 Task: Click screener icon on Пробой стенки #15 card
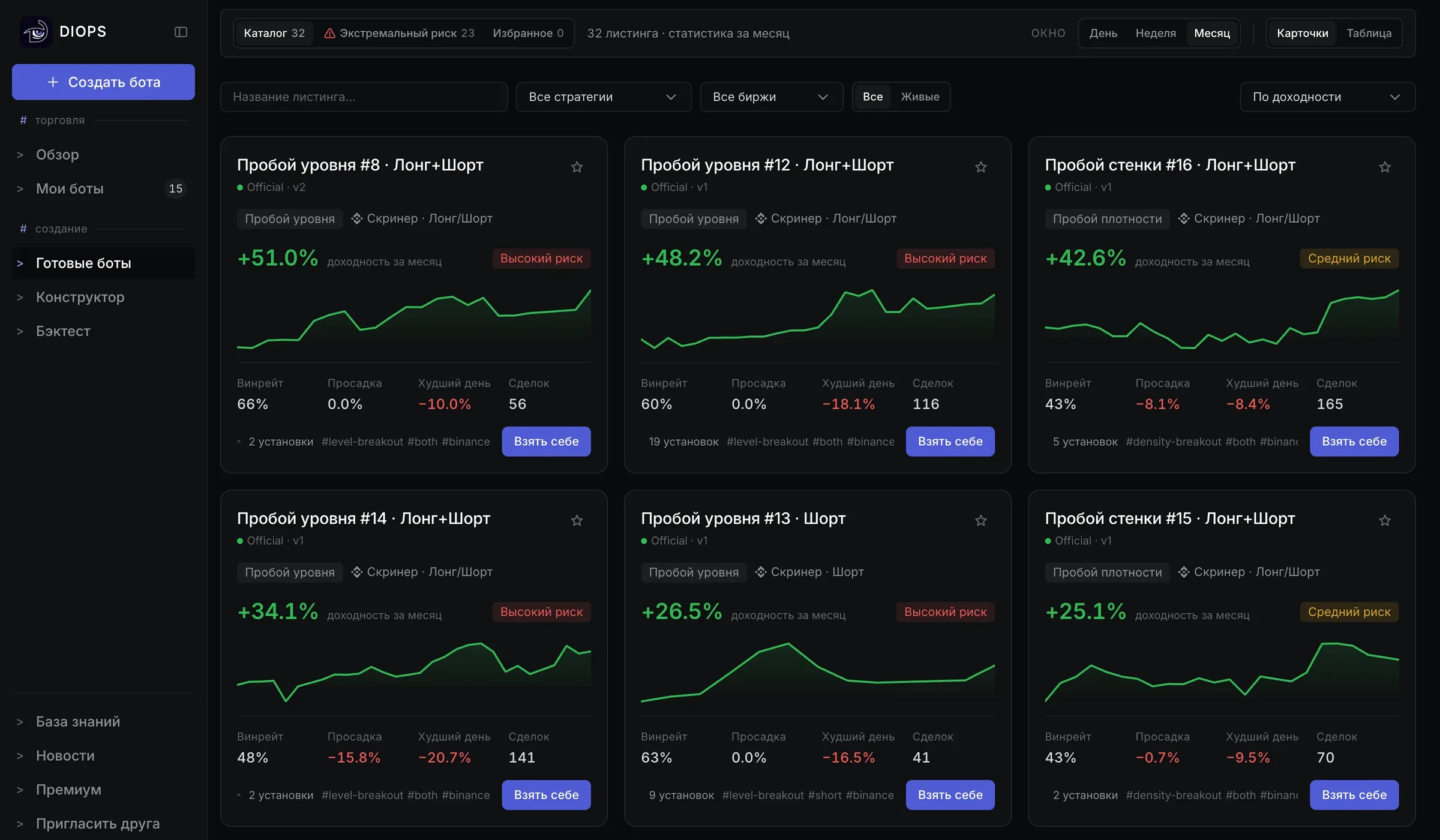click(x=1184, y=572)
